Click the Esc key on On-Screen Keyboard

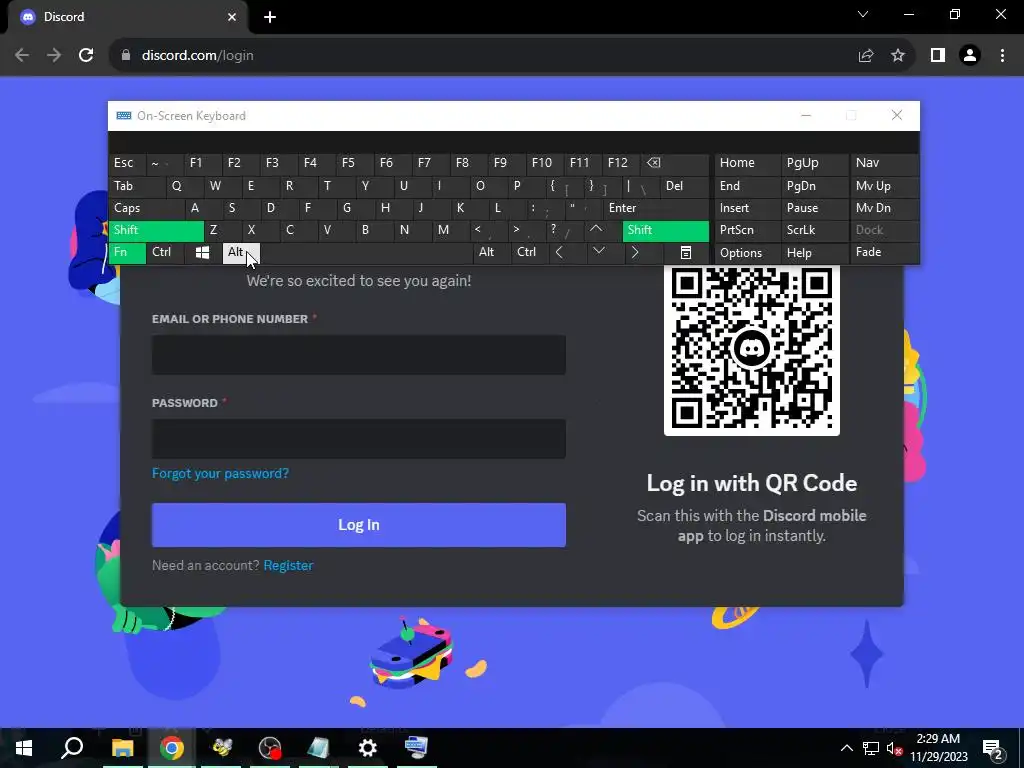(x=127, y=163)
